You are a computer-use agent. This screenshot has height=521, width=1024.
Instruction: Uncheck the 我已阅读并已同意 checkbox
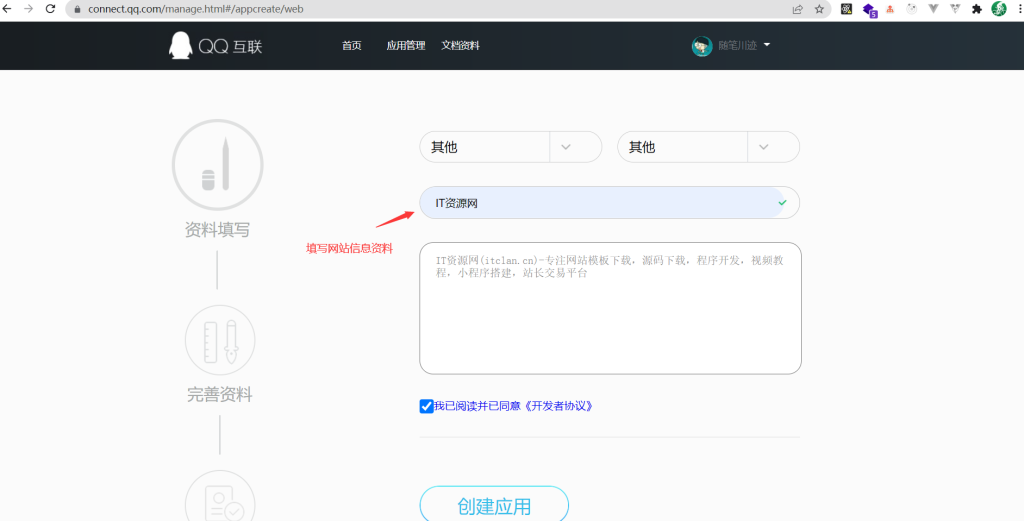coord(426,406)
